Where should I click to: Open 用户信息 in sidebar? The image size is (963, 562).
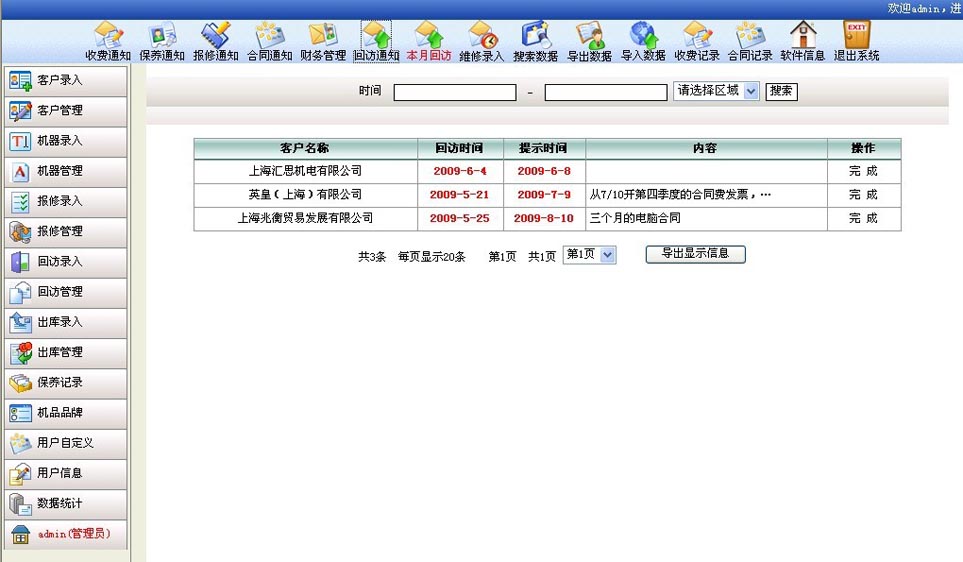[66, 473]
